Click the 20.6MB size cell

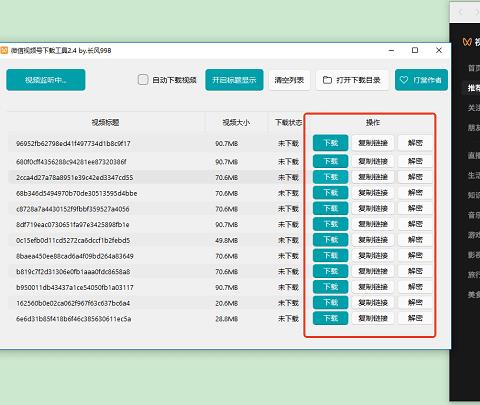pos(227,303)
